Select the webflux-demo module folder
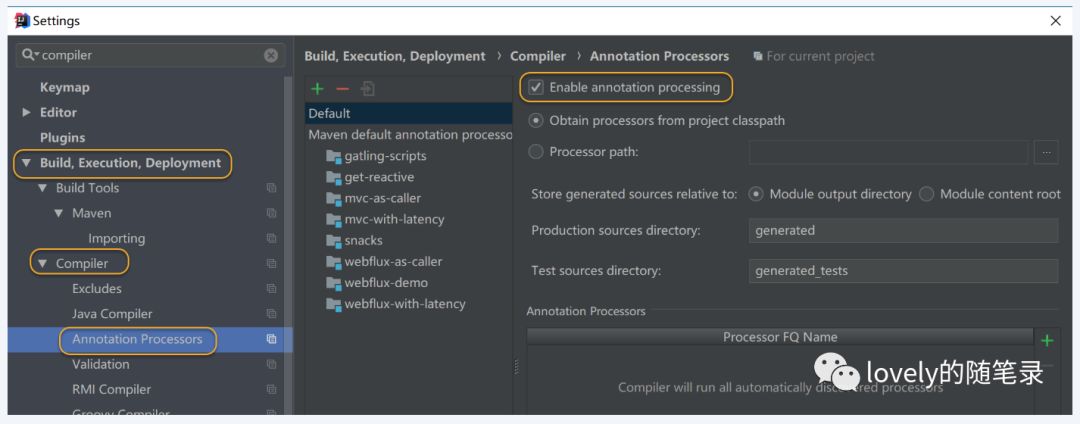Viewport: 1080px width, 424px height. (385, 282)
